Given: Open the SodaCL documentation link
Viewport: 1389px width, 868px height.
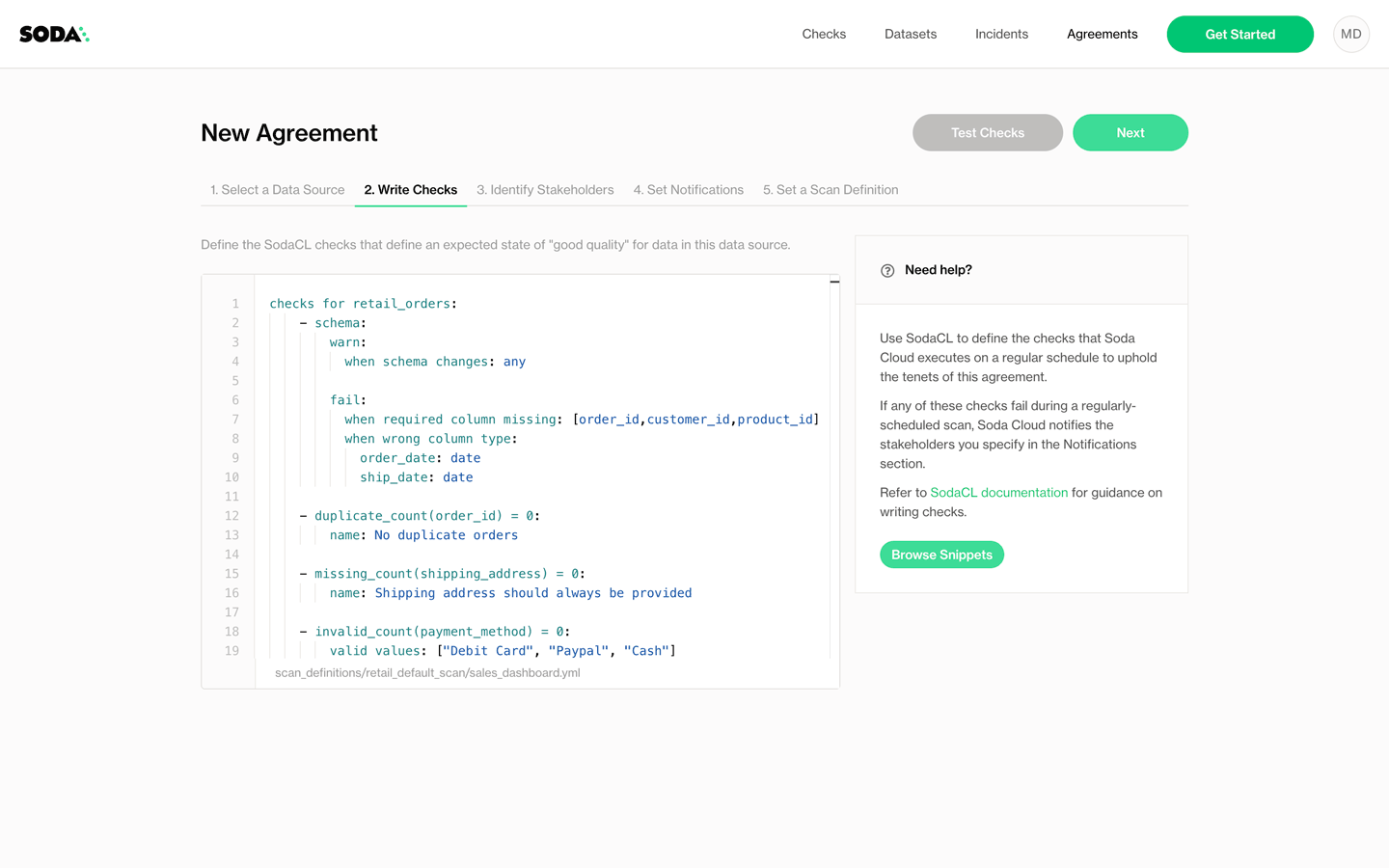Looking at the screenshot, I should coord(998,493).
